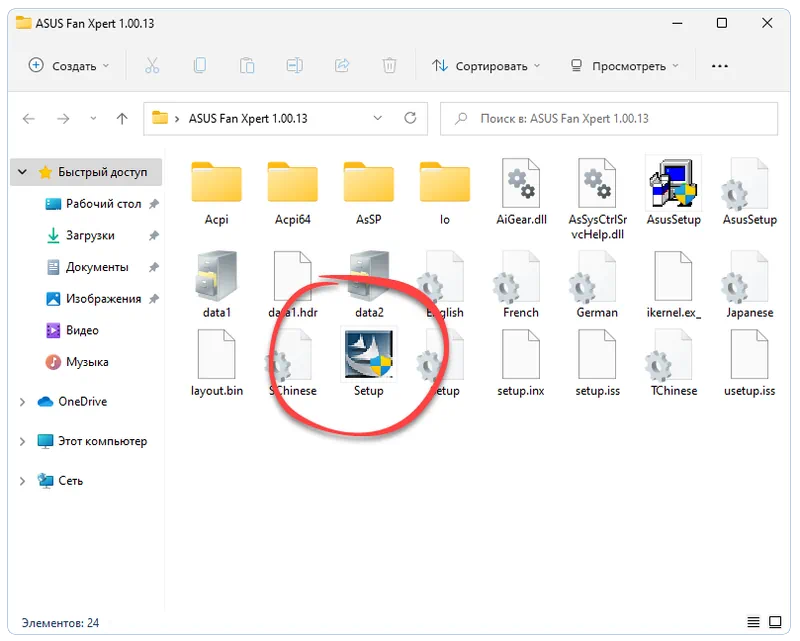Image resolution: width=800 pixels, height=641 pixels.
Task: Select the layout.bin file
Action: pyautogui.click(x=216, y=363)
